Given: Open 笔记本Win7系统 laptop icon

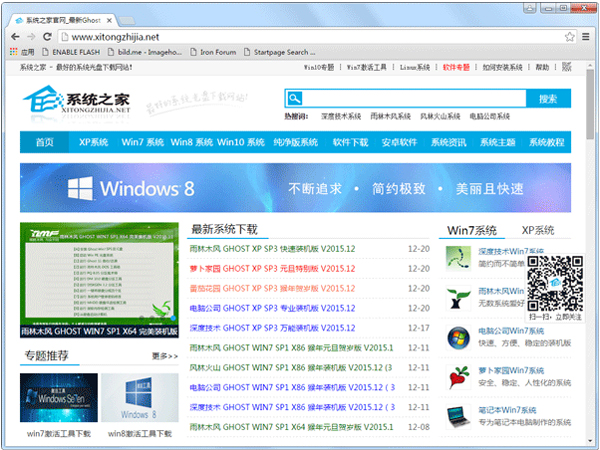Looking at the screenshot, I should (458, 417).
